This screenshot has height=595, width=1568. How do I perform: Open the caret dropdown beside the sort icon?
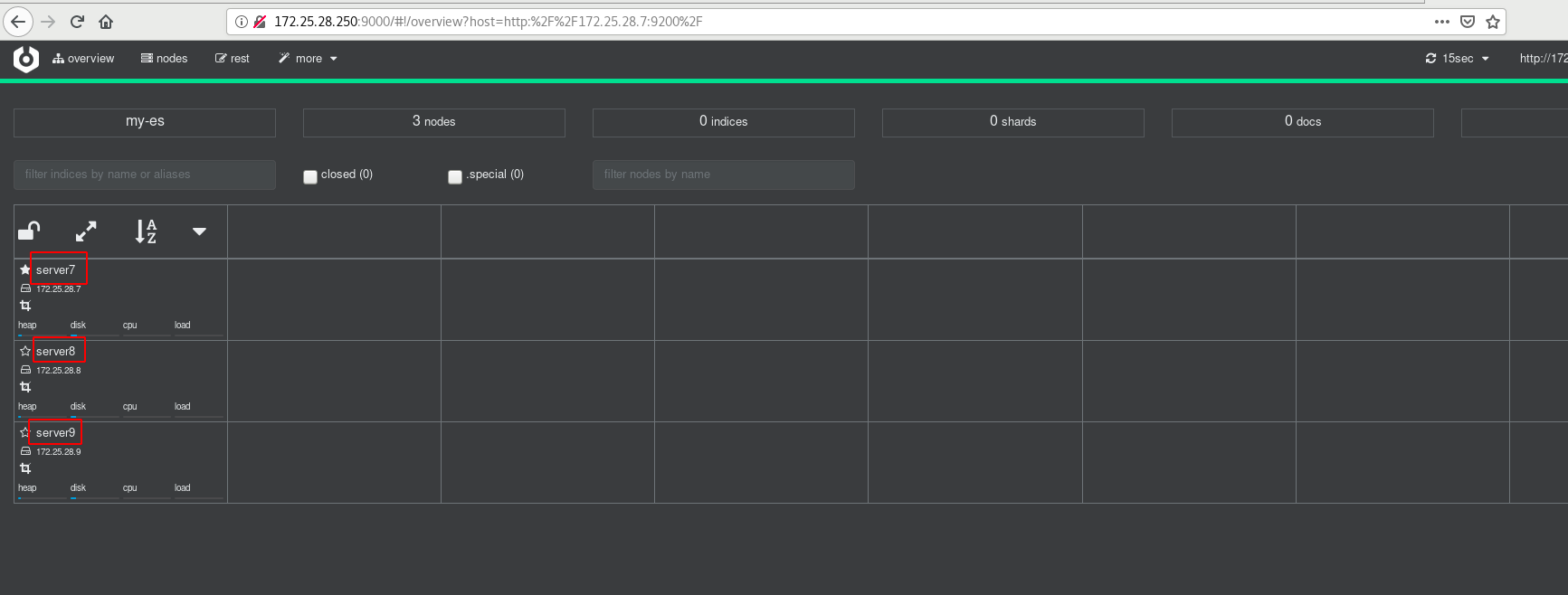tap(199, 231)
